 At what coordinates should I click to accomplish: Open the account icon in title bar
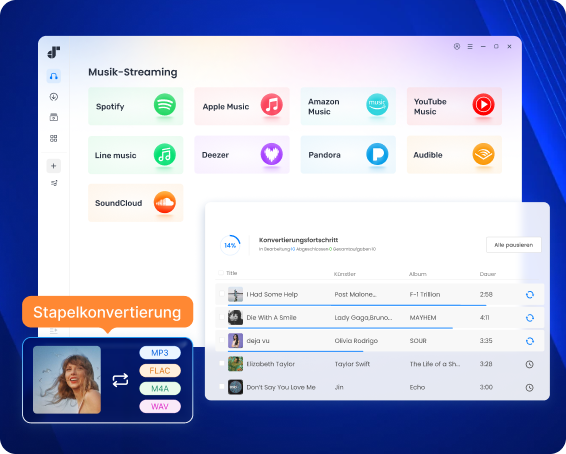click(457, 47)
